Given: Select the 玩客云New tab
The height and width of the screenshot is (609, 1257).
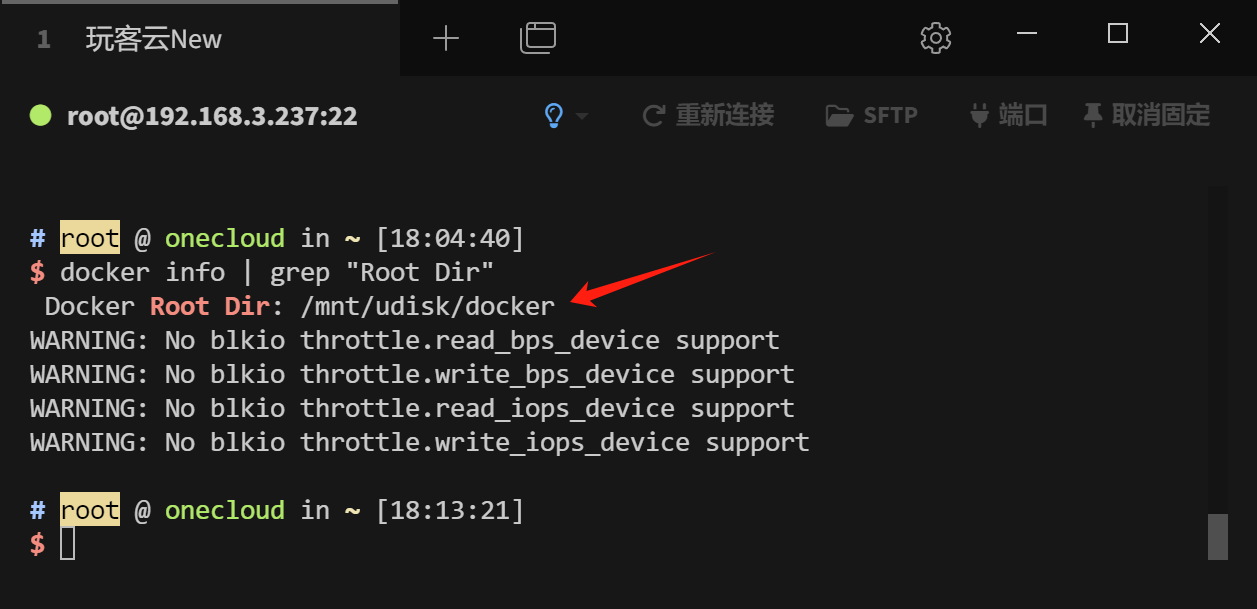Looking at the screenshot, I should point(155,38).
